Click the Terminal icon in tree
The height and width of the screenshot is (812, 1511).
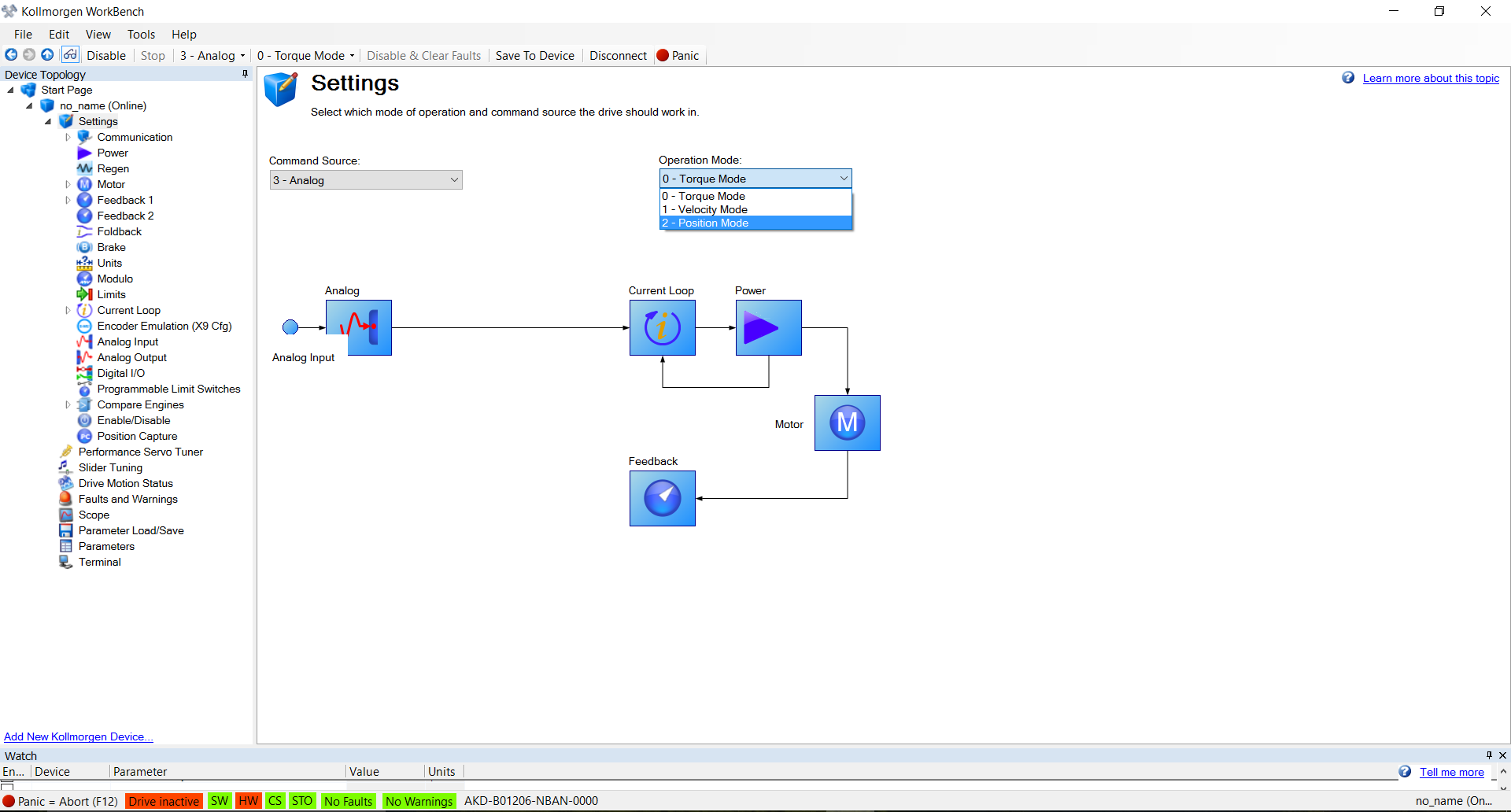[66, 562]
